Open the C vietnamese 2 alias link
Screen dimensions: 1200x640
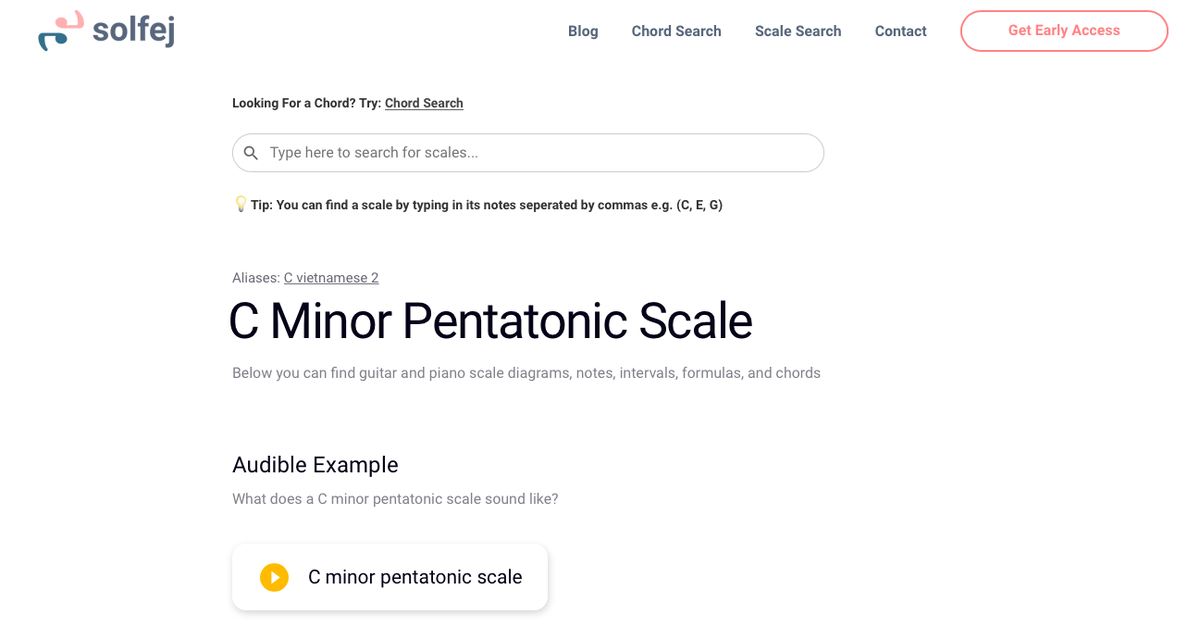(331, 278)
